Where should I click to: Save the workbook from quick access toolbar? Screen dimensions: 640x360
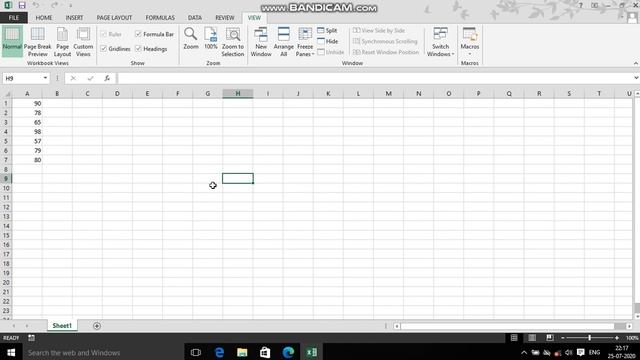(x=22, y=5)
